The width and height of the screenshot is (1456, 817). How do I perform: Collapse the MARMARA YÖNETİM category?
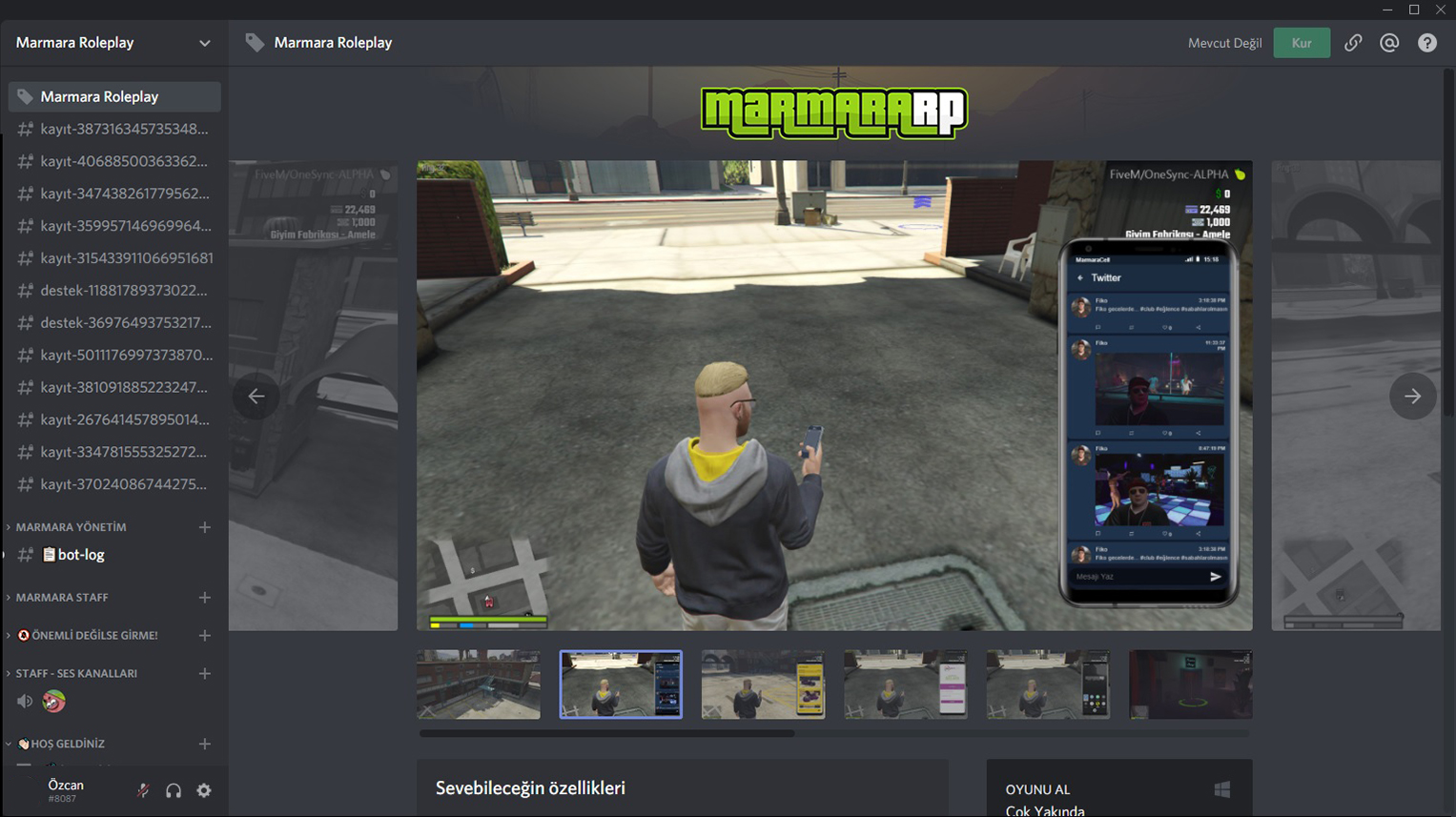click(x=71, y=527)
